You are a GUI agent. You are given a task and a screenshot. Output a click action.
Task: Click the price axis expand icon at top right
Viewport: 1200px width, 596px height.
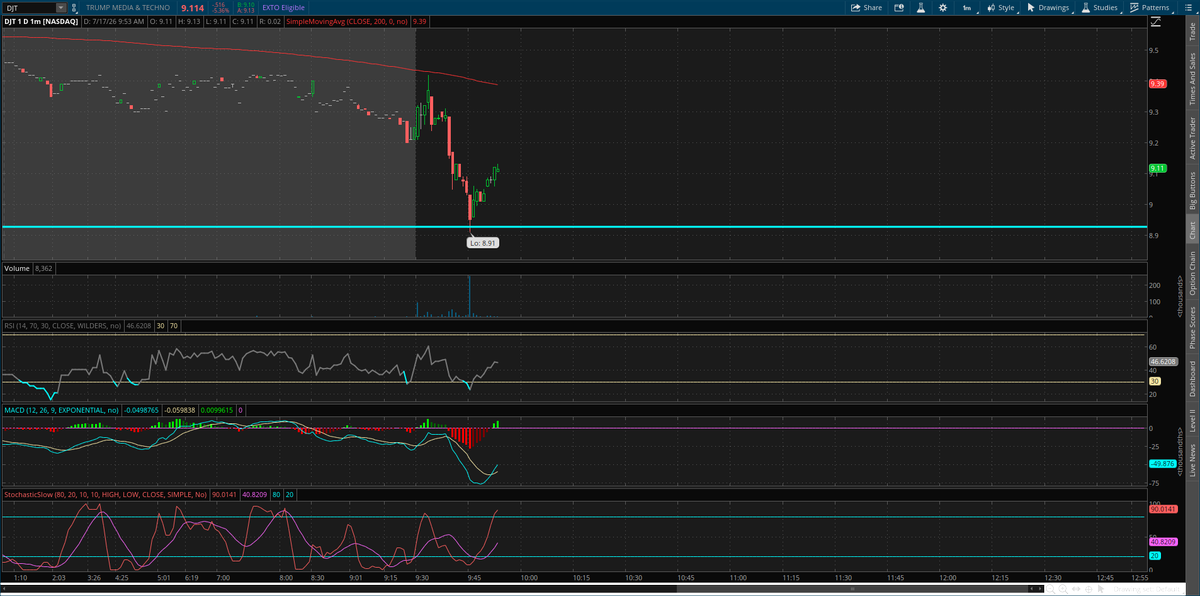tap(1156, 21)
